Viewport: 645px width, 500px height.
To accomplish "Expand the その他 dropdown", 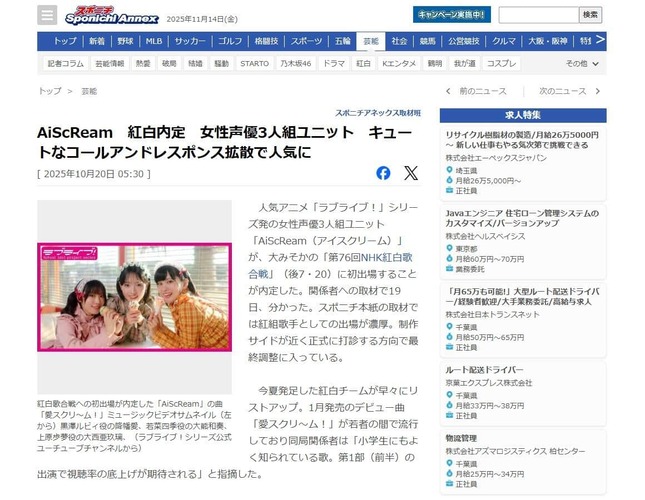I will point(582,64).
